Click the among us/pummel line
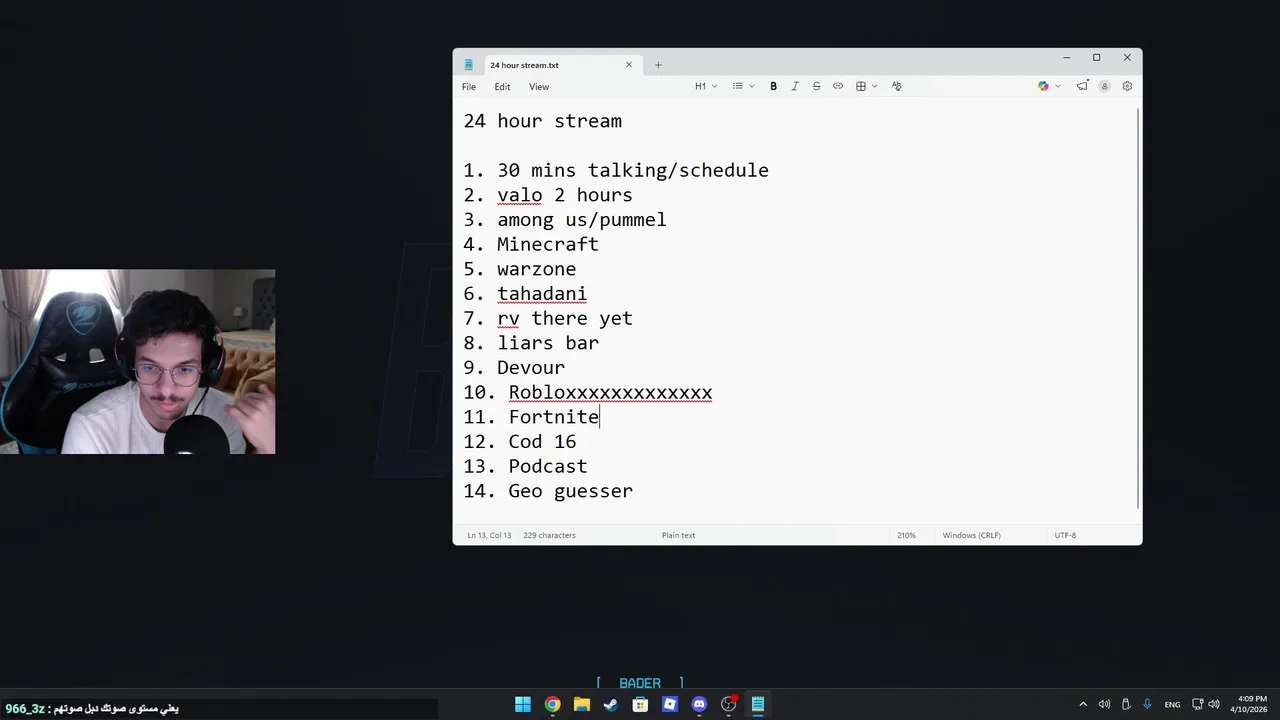The width and height of the screenshot is (1280, 720). [x=565, y=220]
